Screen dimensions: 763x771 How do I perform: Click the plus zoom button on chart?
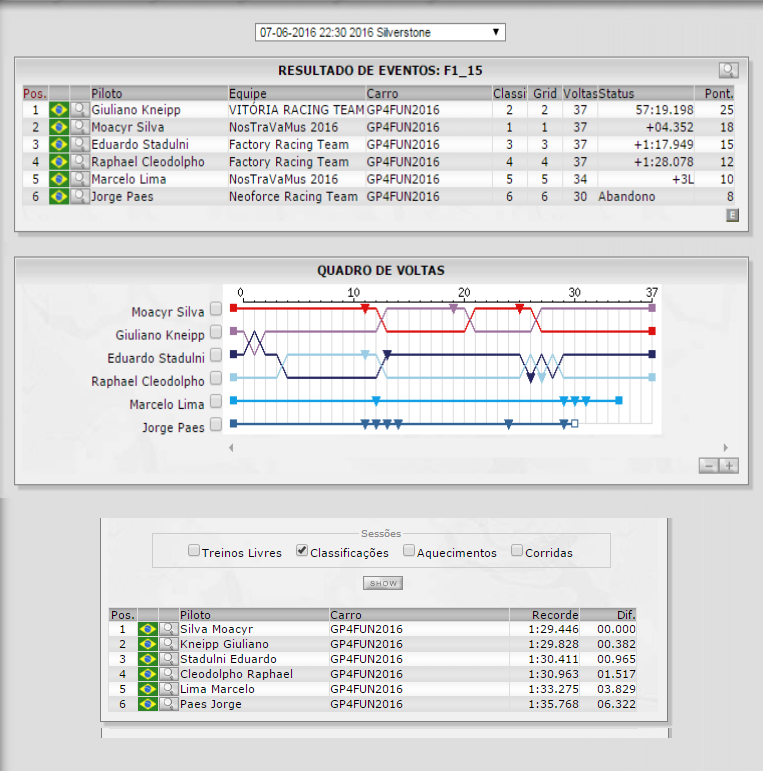(728, 465)
